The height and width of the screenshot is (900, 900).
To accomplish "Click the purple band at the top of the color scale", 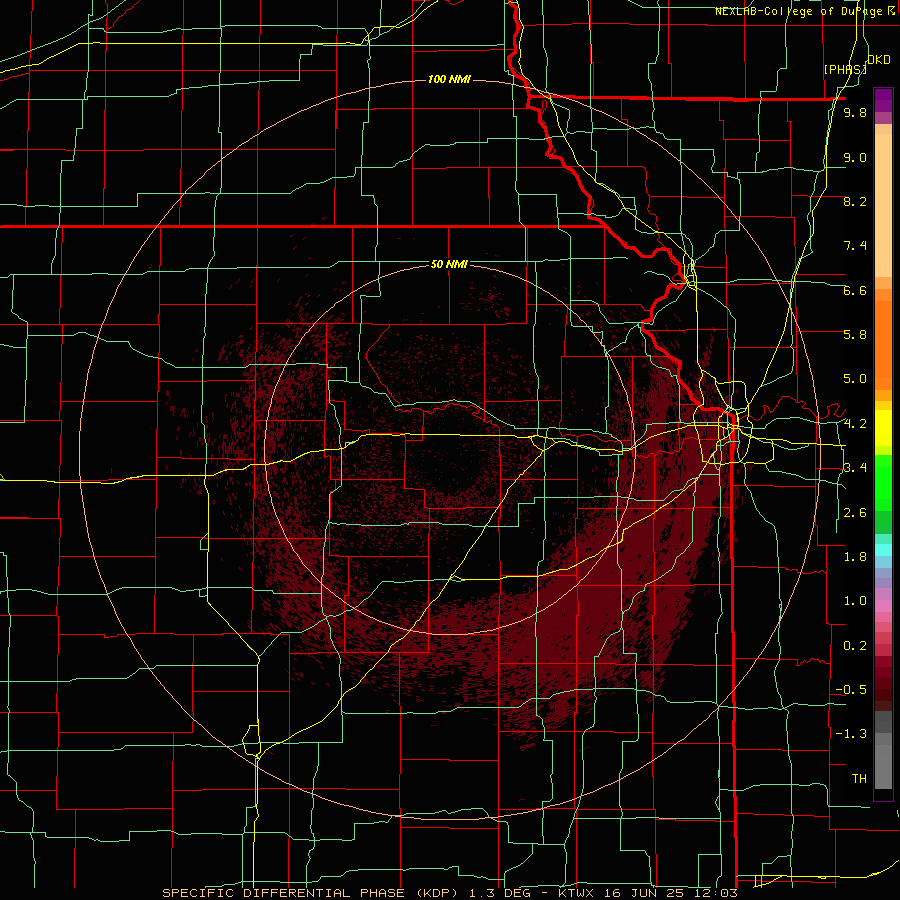I will (883, 100).
